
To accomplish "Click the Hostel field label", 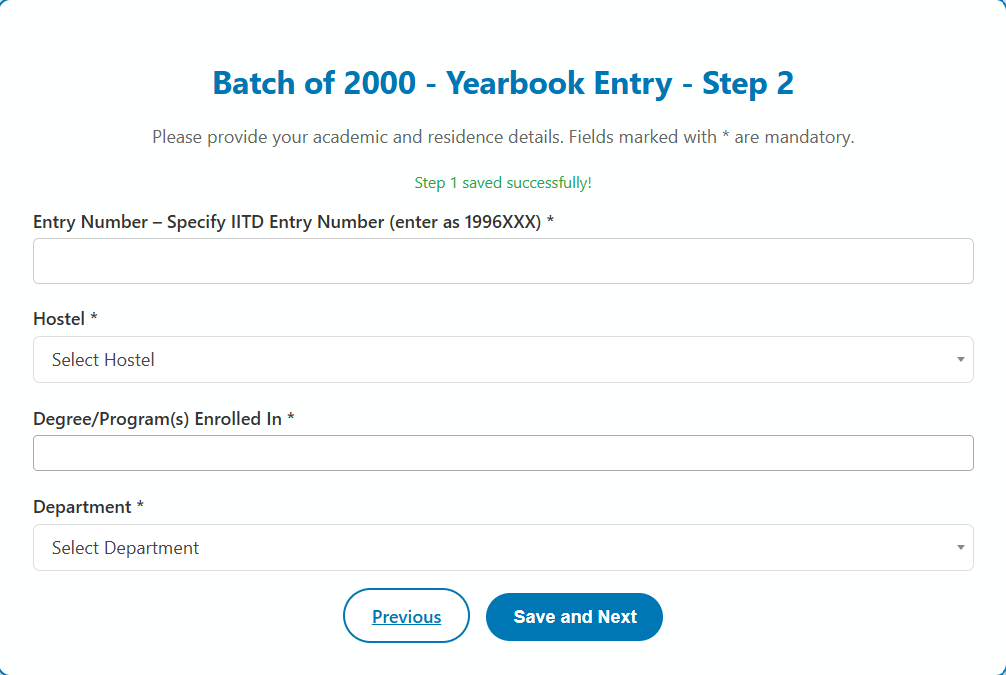I will (59, 319).
